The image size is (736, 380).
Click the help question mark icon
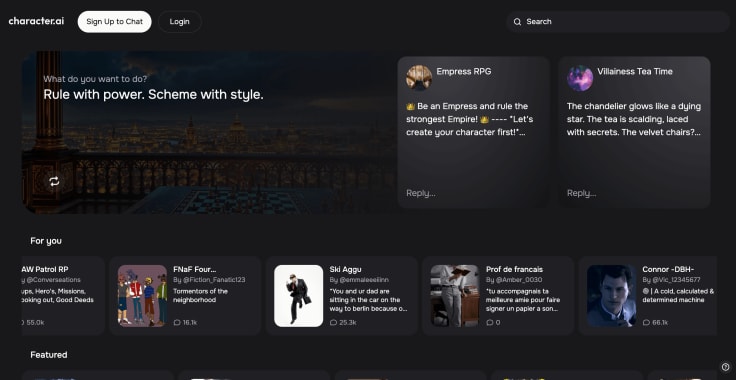[x=725, y=367]
